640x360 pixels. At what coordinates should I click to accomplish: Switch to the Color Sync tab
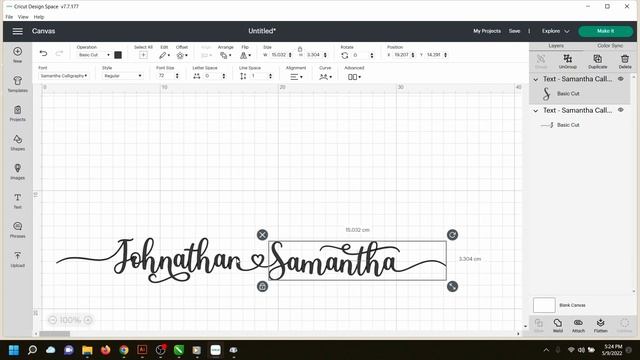click(x=610, y=46)
